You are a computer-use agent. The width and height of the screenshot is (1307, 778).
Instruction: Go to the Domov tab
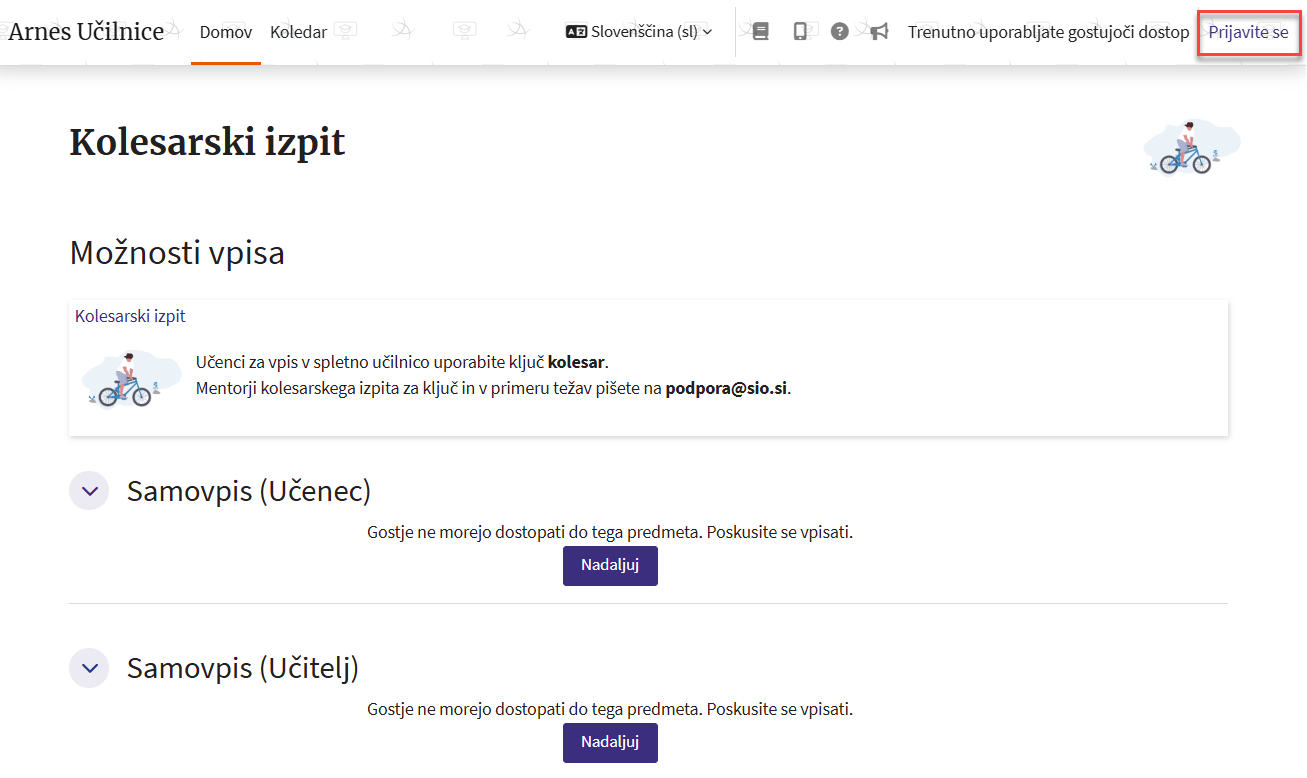[x=226, y=32]
